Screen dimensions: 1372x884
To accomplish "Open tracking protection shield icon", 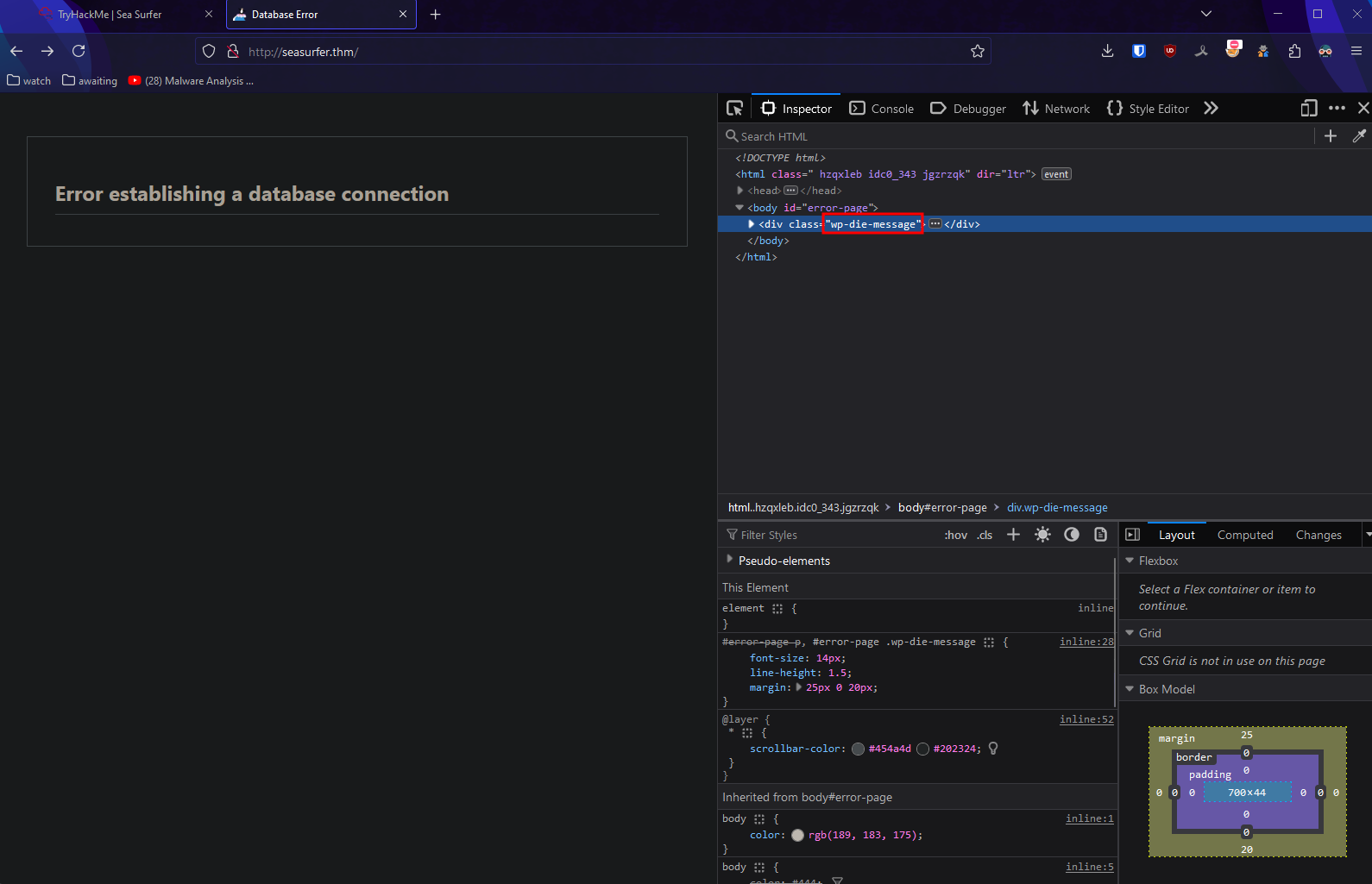I will coord(208,51).
